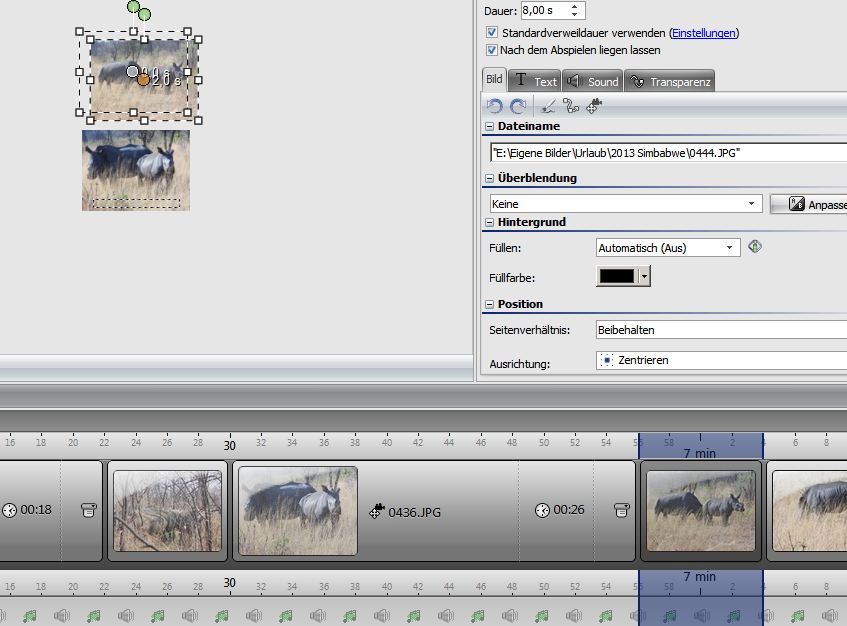The image size is (847, 626).
Task: Switch to the Sound tab
Action: [x=593, y=82]
